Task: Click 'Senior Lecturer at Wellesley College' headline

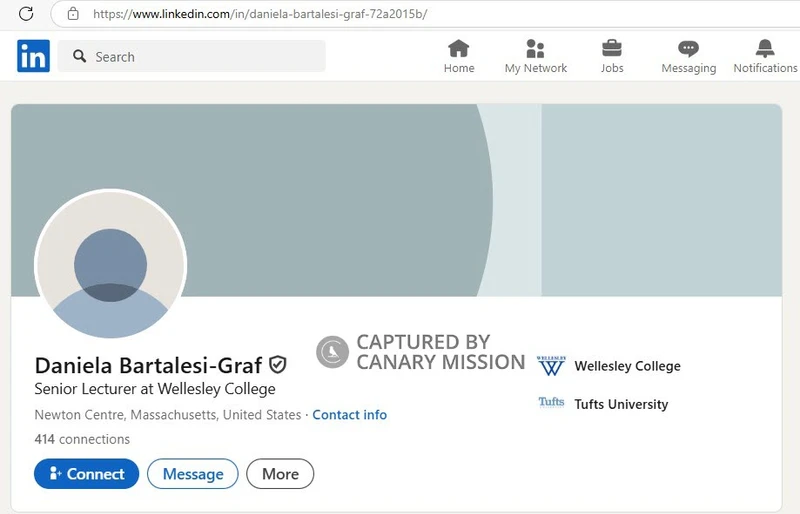Action: click(155, 389)
